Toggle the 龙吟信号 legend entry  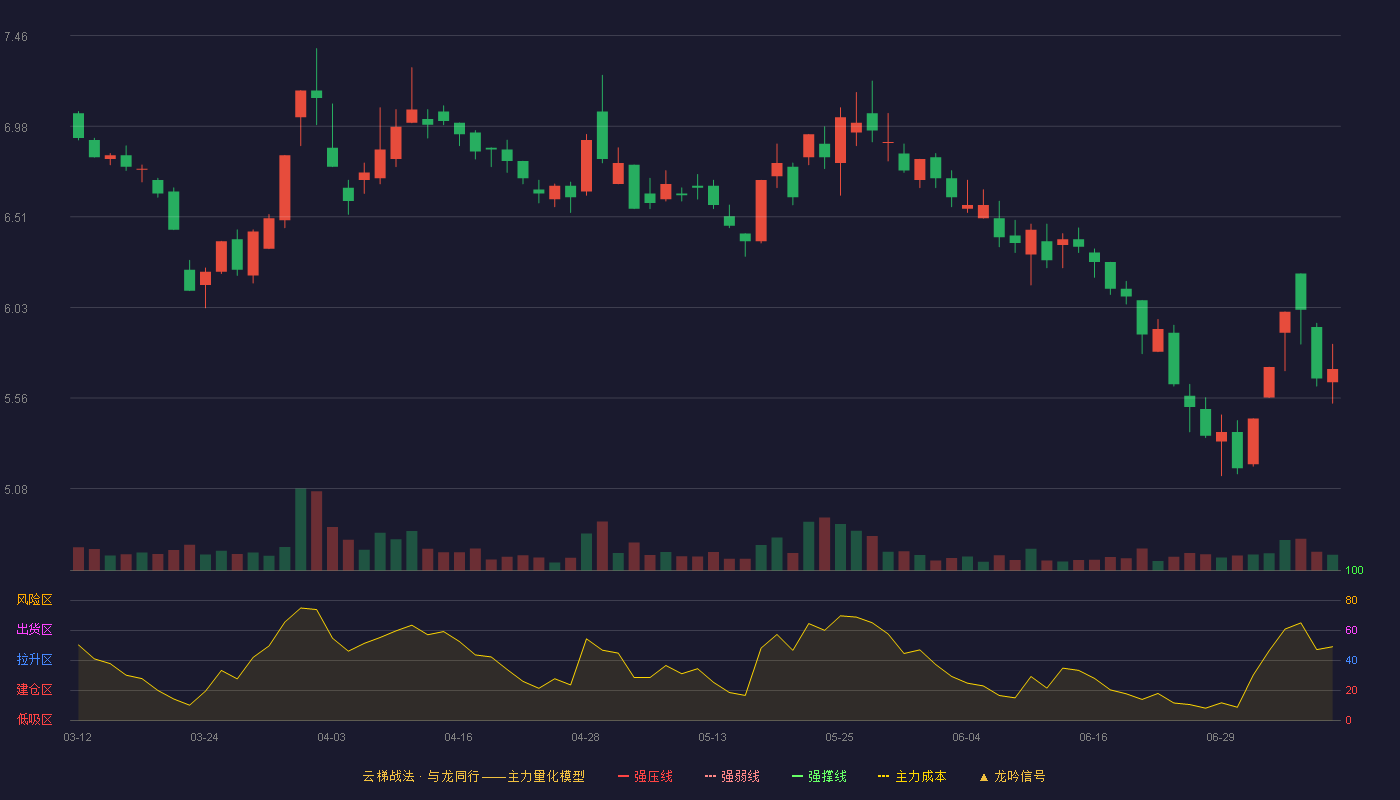point(1012,776)
